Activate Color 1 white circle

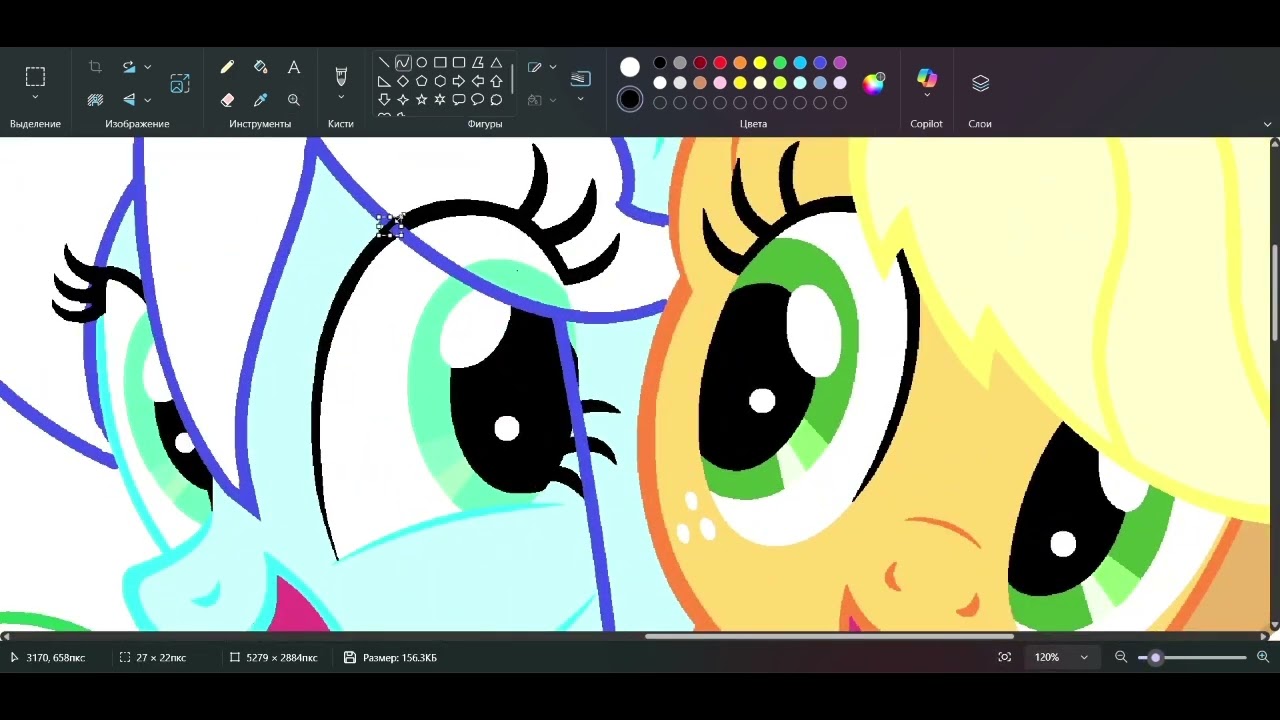[630, 67]
